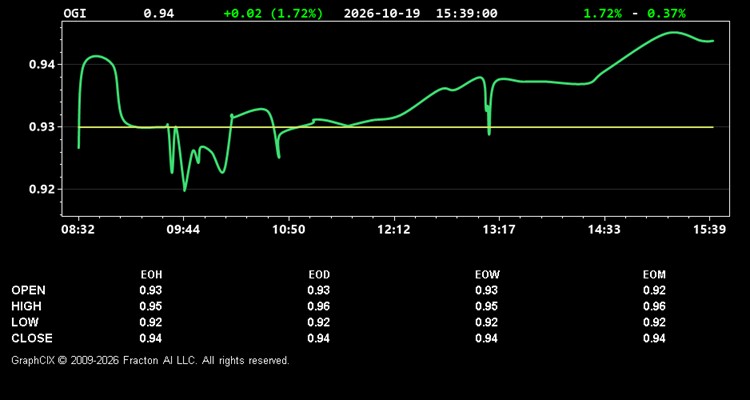Click the HIGH row label
Viewport: 750px width, 400px height.
click(26, 306)
